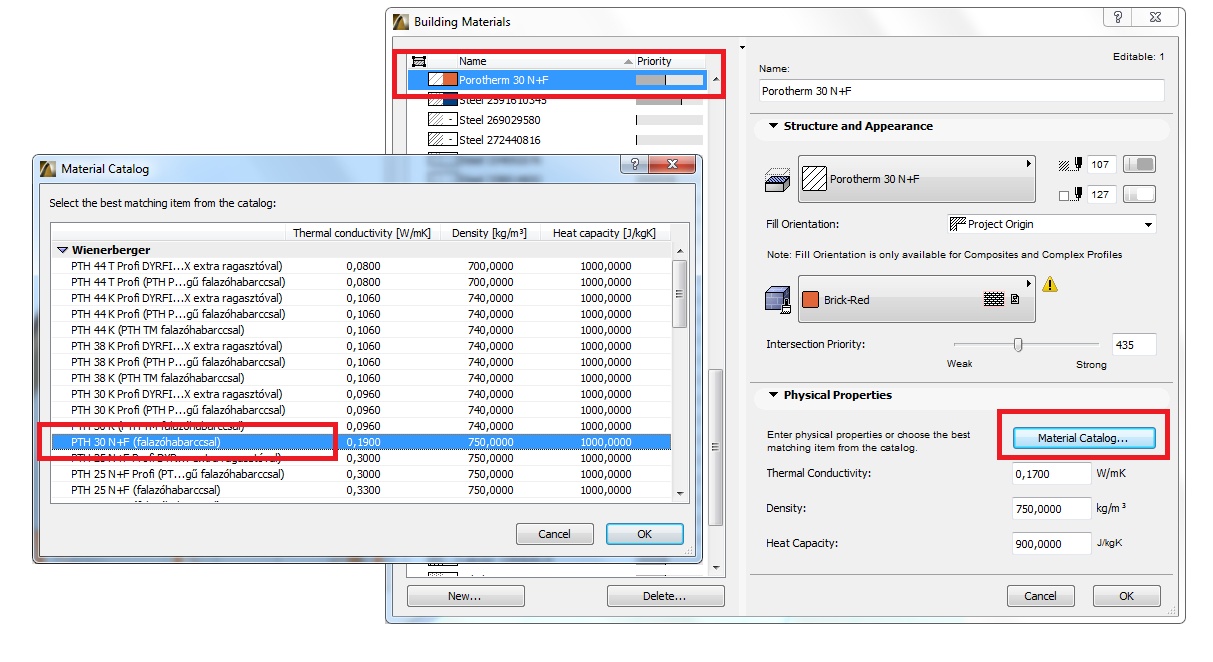Click the Intersection Priority slider handle
1213x662 pixels.
pyautogui.click(x=1018, y=344)
